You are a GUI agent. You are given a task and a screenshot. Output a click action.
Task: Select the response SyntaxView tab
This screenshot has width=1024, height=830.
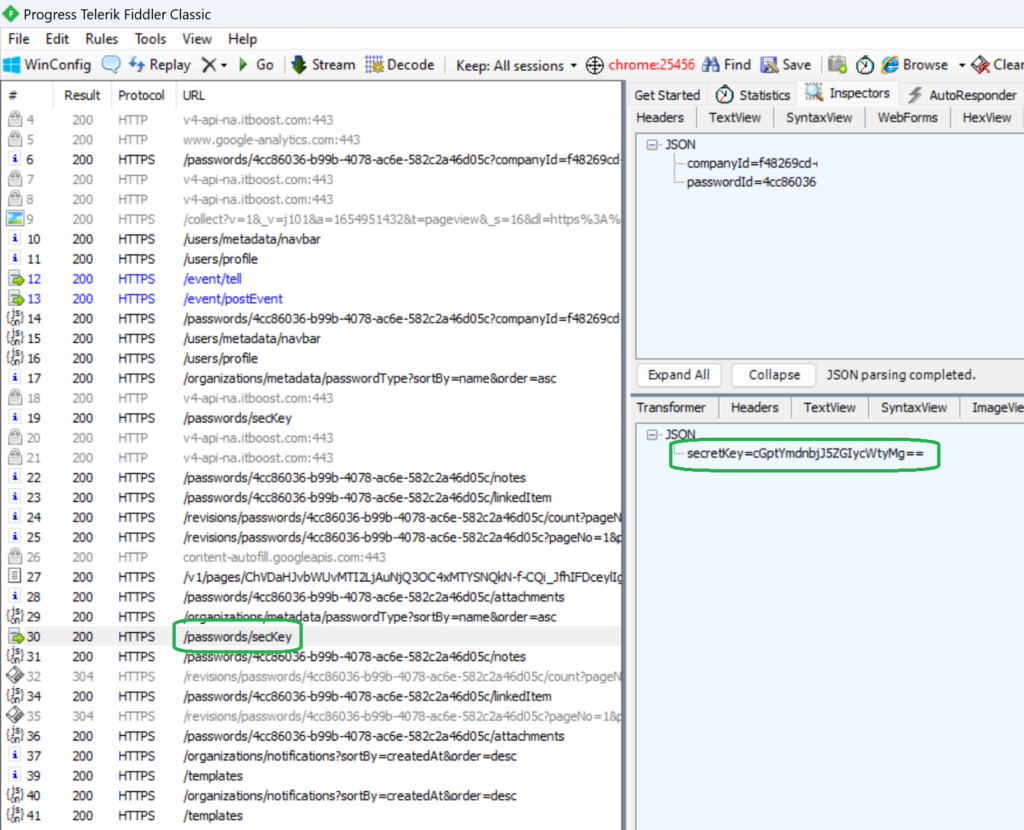coord(914,407)
